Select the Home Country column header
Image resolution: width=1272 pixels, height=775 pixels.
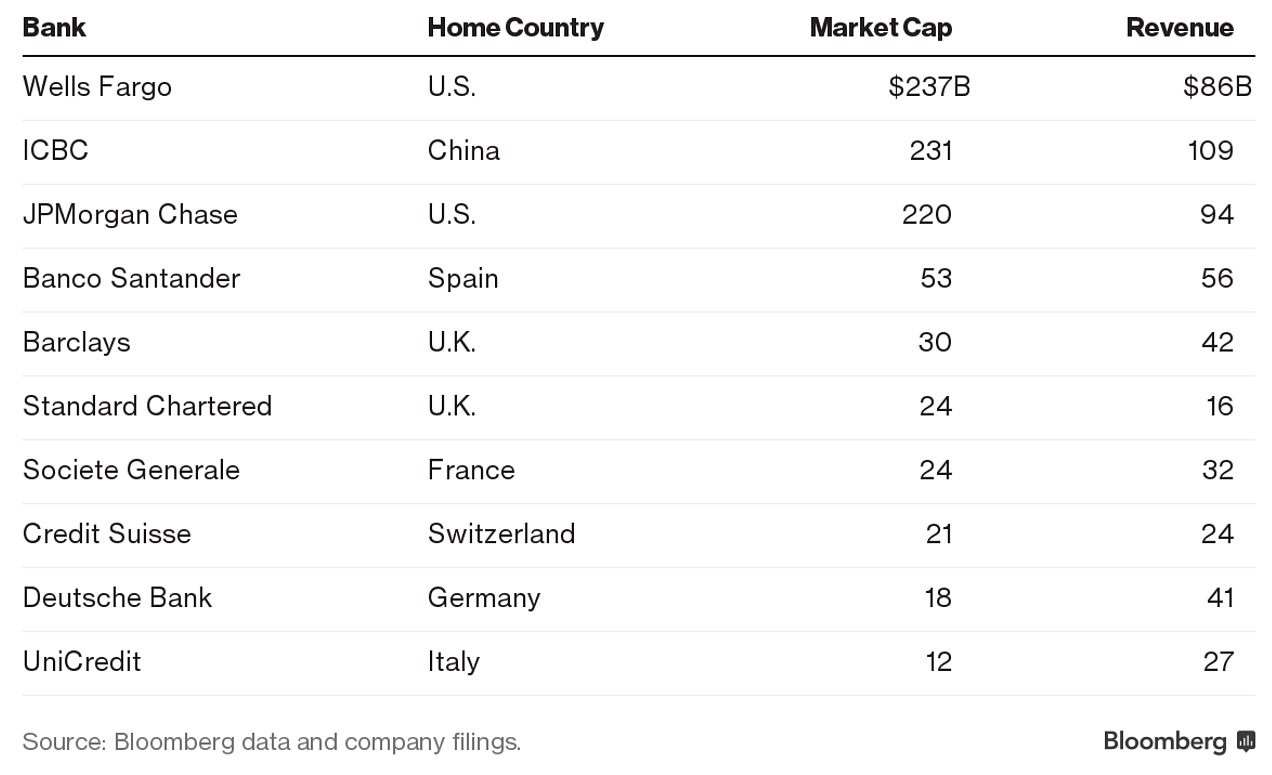[515, 27]
